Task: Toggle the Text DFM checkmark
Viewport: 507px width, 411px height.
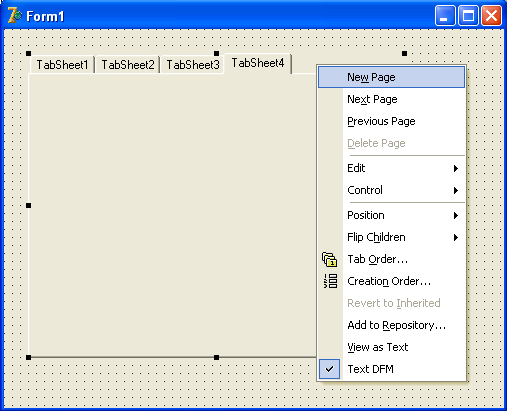Action: pyautogui.click(x=329, y=369)
